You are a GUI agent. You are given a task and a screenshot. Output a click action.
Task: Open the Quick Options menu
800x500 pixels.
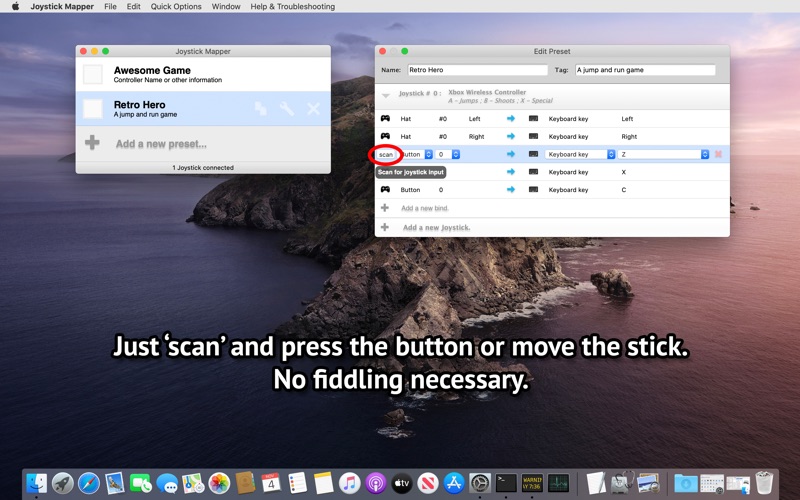coord(176,7)
